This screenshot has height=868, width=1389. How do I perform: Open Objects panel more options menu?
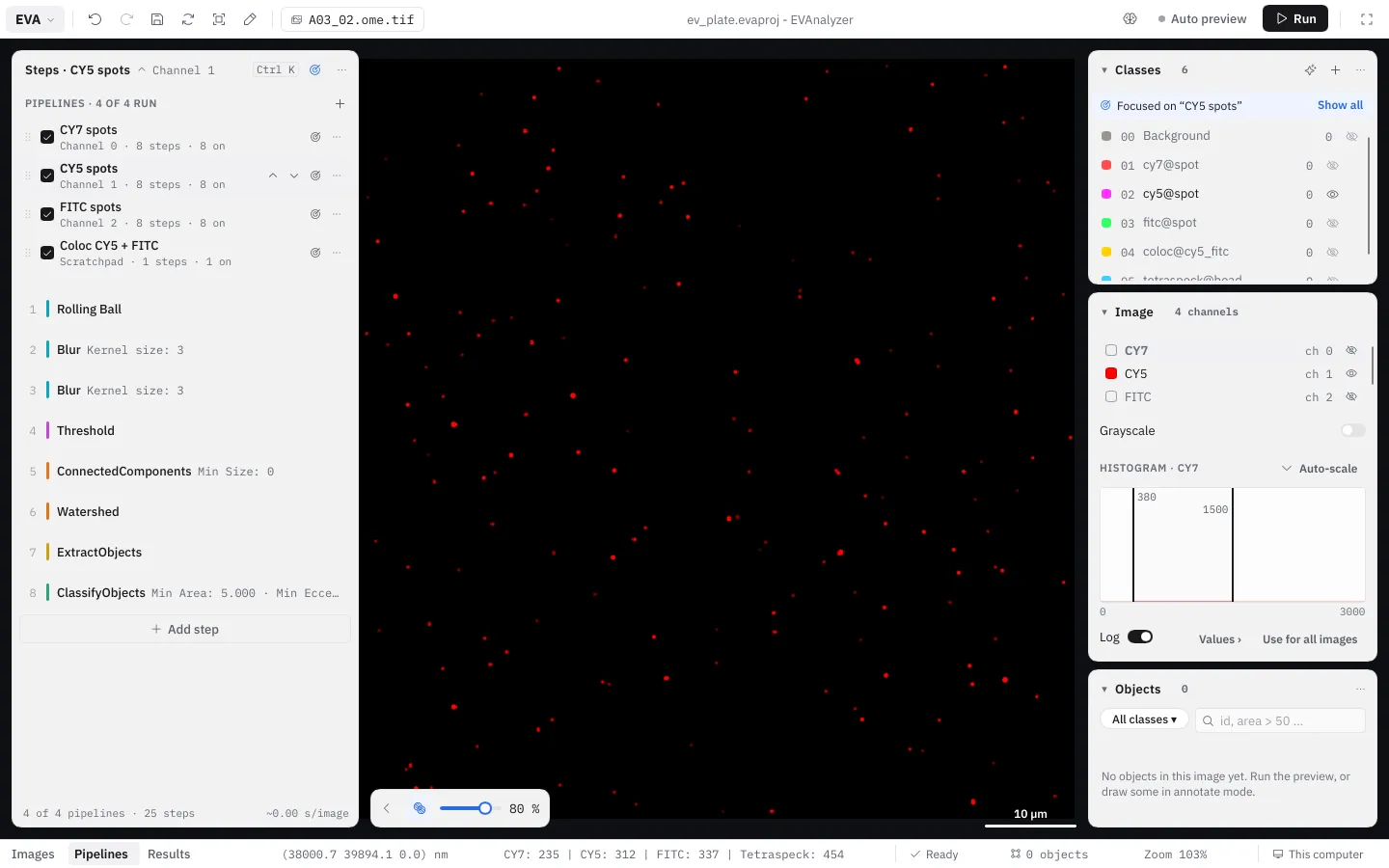pyautogui.click(x=1360, y=690)
